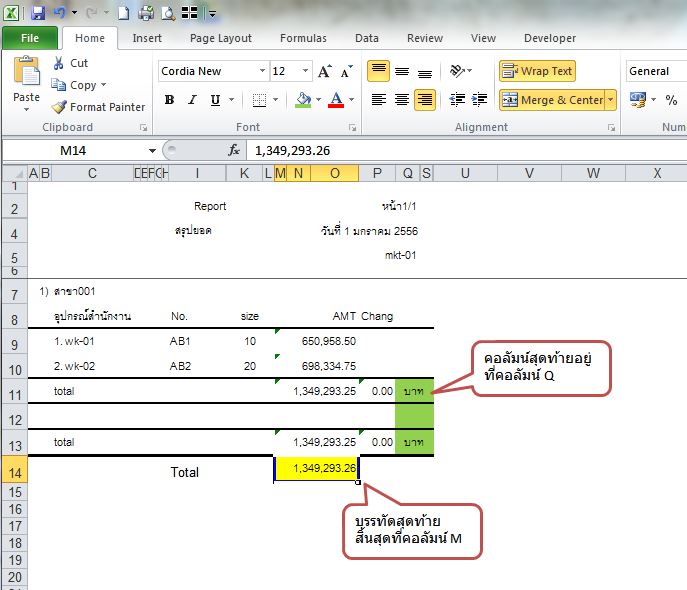This screenshot has height=590, width=687.
Task: Toggle Bold formatting
Action: pos(169,100)
